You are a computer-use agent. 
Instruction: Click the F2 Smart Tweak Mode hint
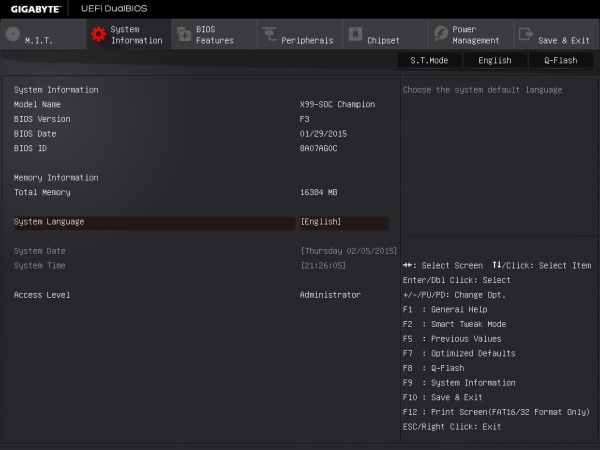click(454, 324)
